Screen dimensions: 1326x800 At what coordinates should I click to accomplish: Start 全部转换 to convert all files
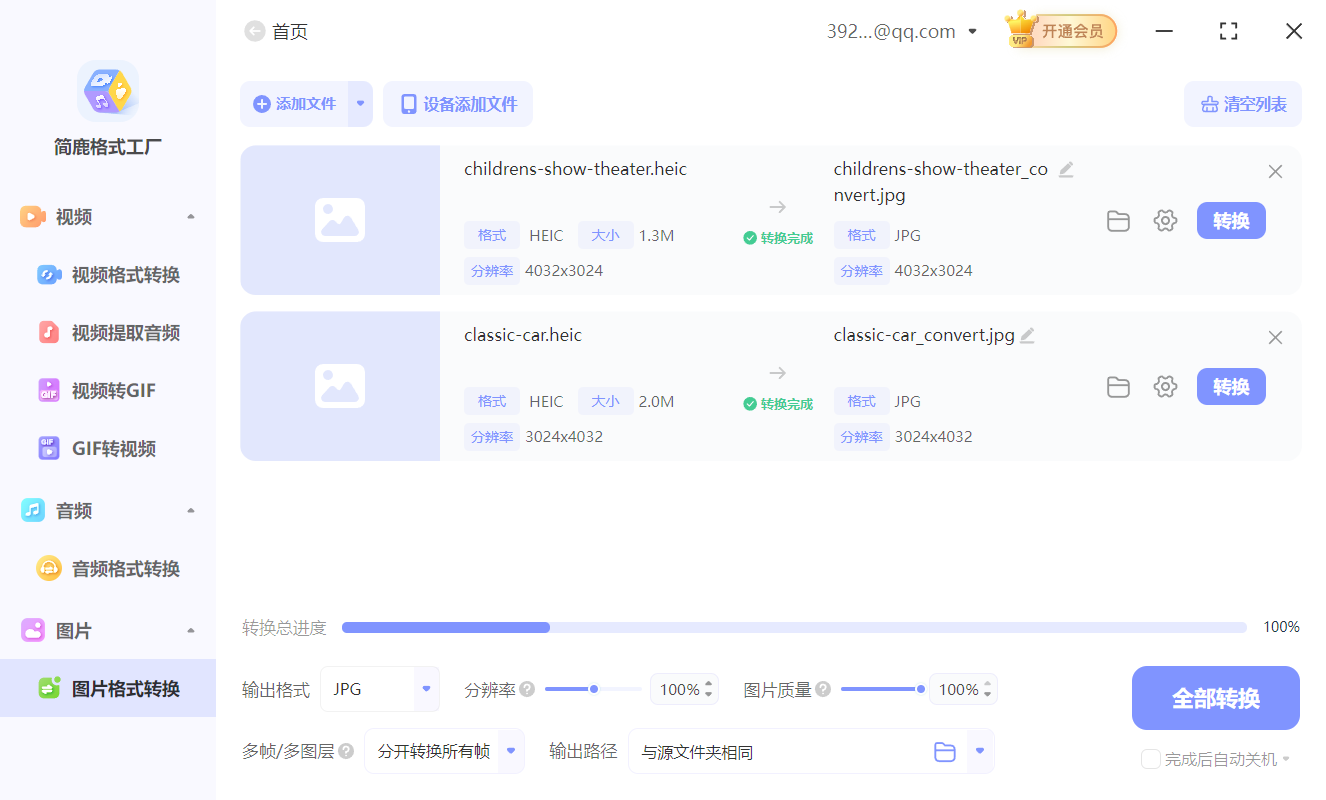click(x=1215, y=697)
